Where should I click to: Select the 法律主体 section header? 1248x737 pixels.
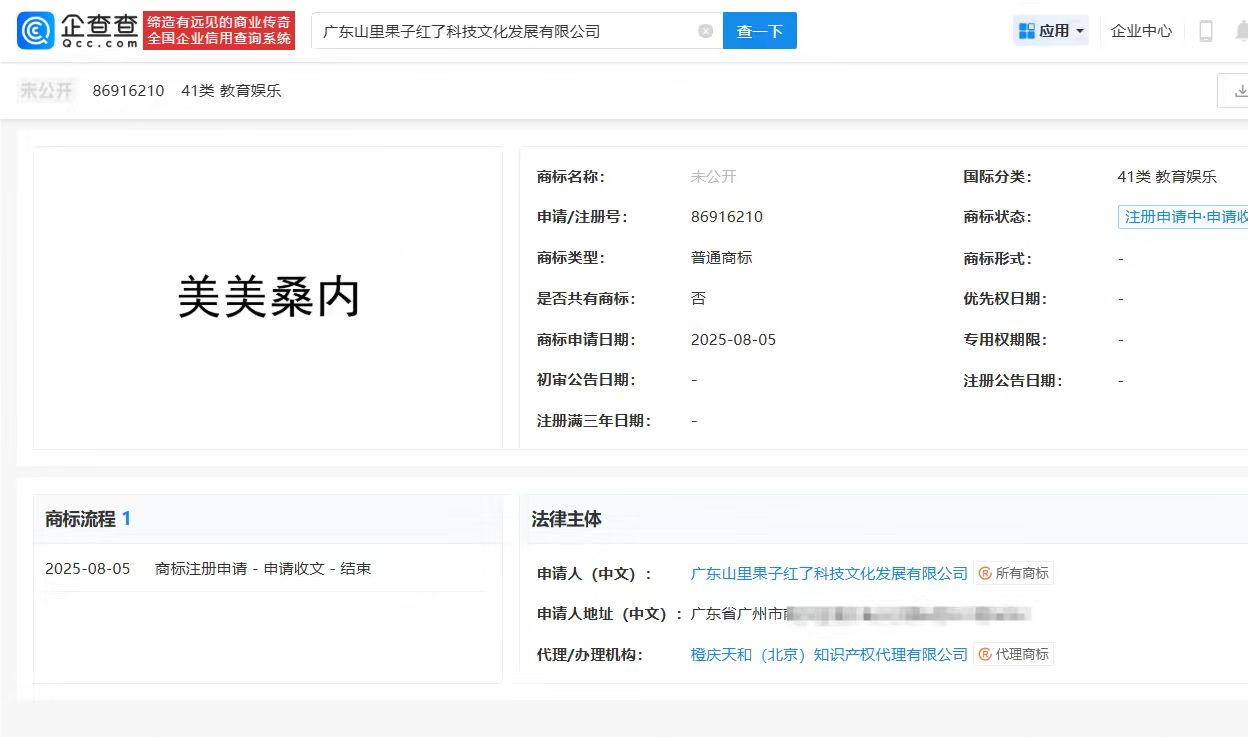567,519
